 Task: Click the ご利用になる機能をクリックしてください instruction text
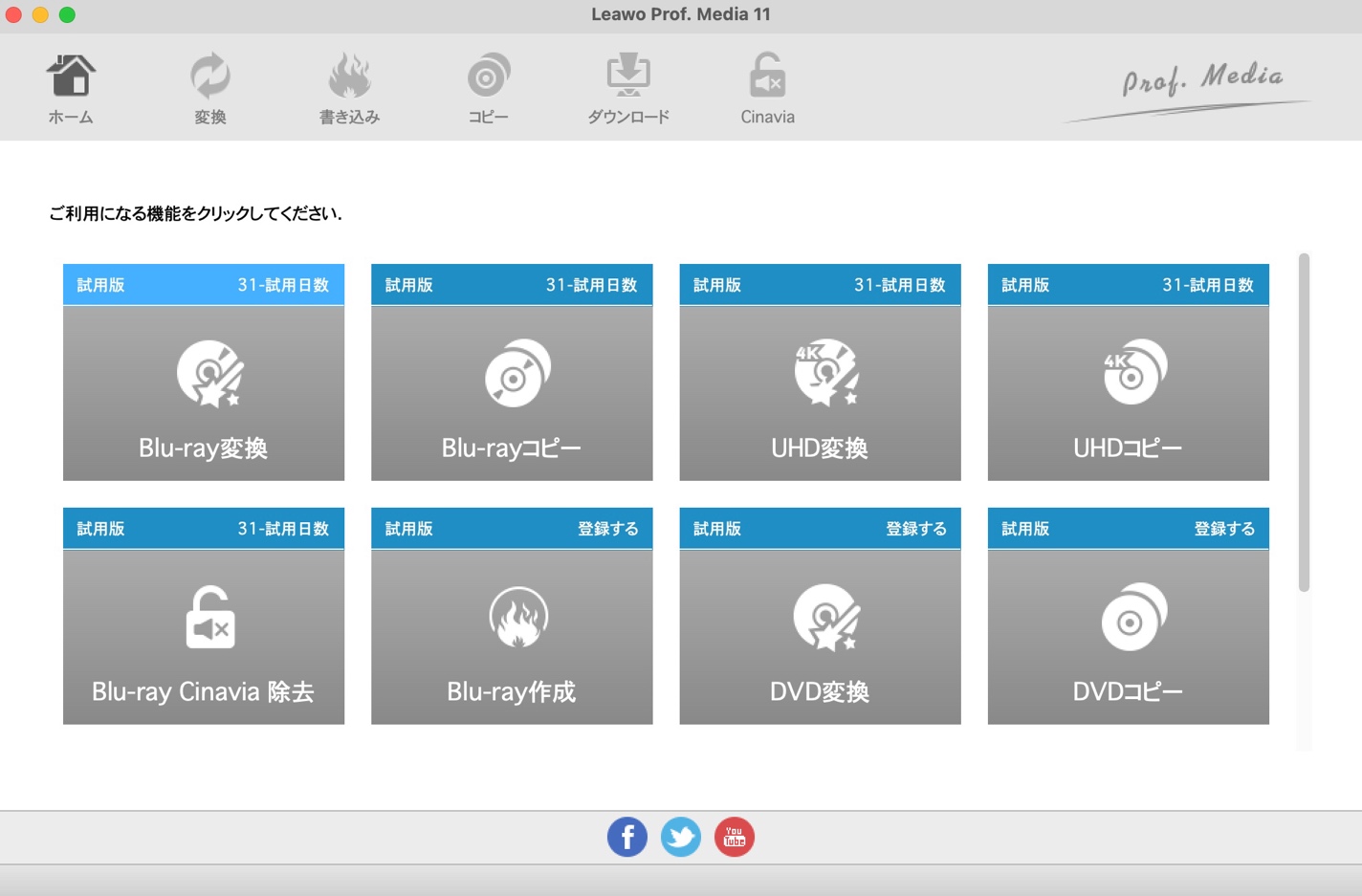tap(195, 213)
